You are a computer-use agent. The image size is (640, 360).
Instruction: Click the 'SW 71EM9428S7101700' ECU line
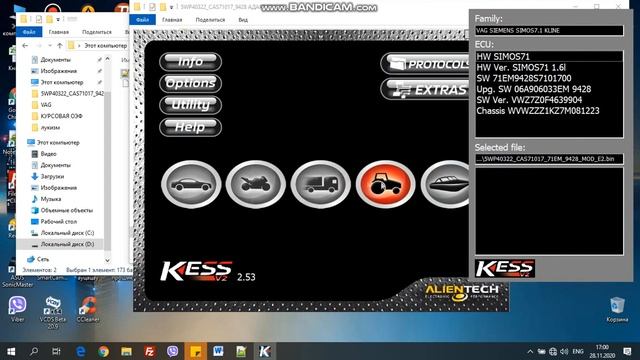pos(524,78)
